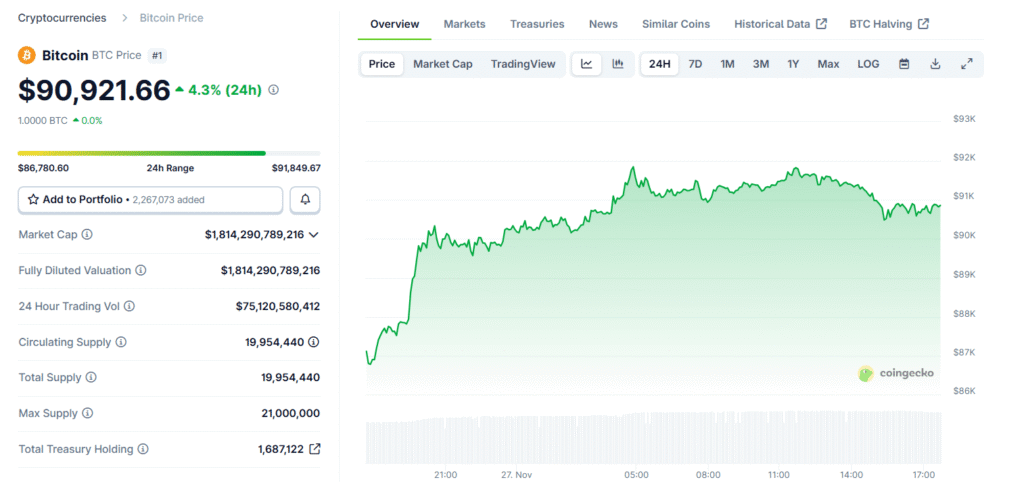Open info icon beside 4.3% (24h)
The image size is (1024, 482).
(x=274, y=90)
